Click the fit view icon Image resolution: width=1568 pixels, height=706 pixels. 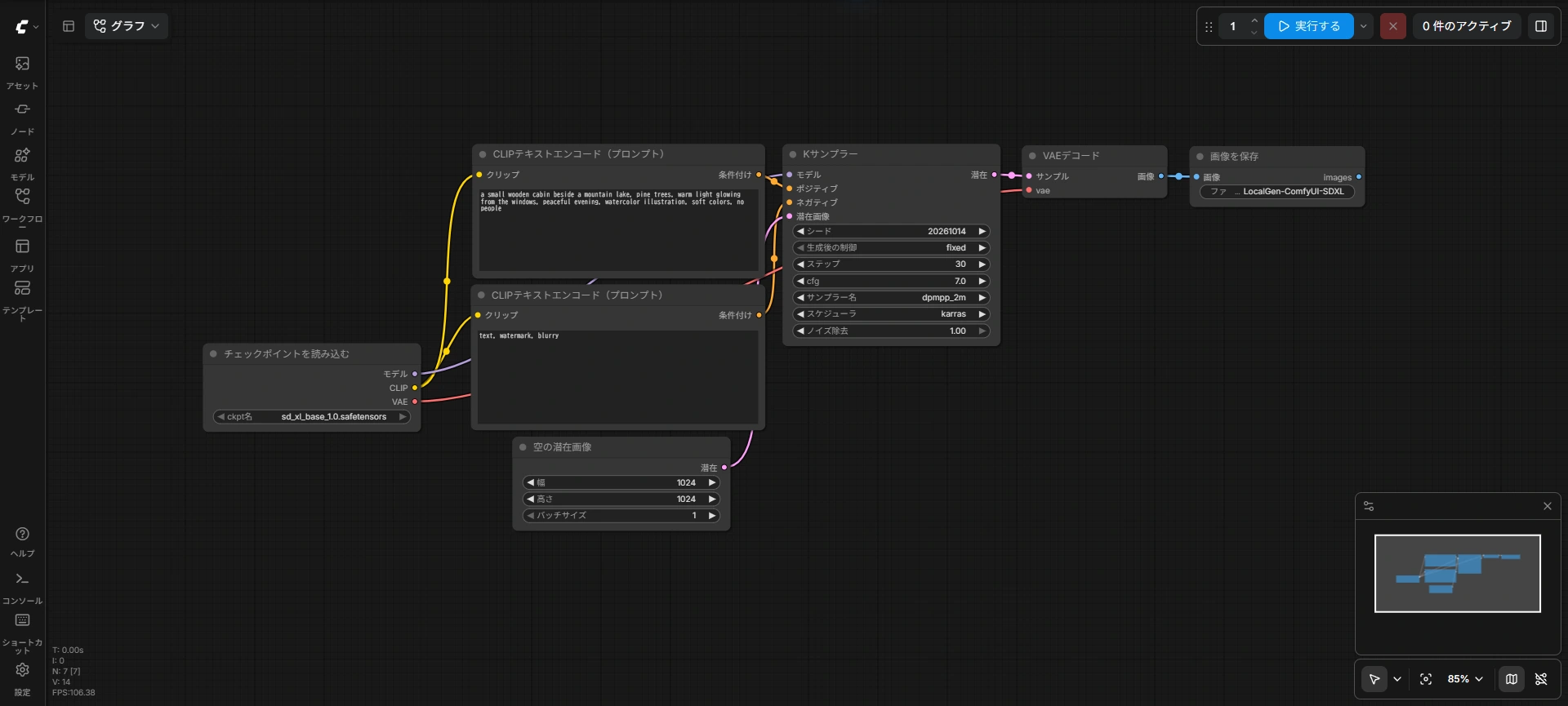(1426, 679)
